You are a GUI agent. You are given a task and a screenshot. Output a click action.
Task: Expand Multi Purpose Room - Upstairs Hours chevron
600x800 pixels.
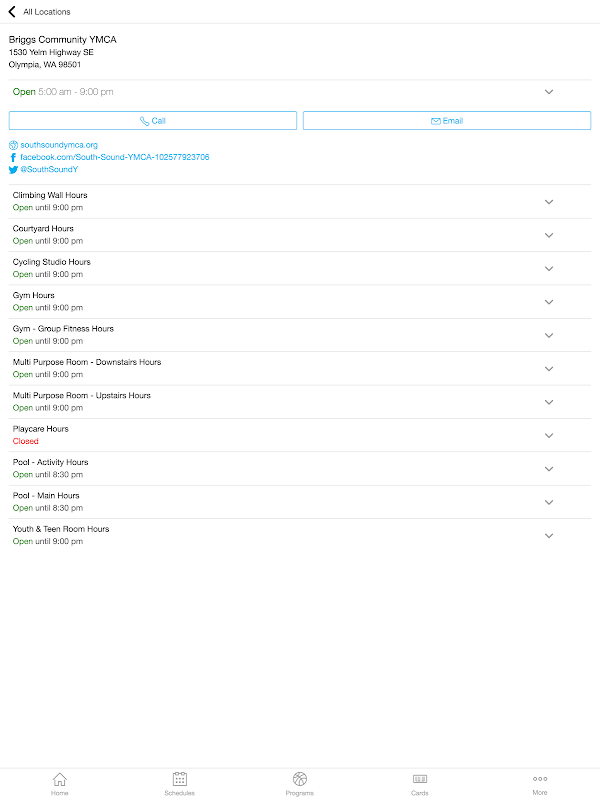tap(549, 402)
